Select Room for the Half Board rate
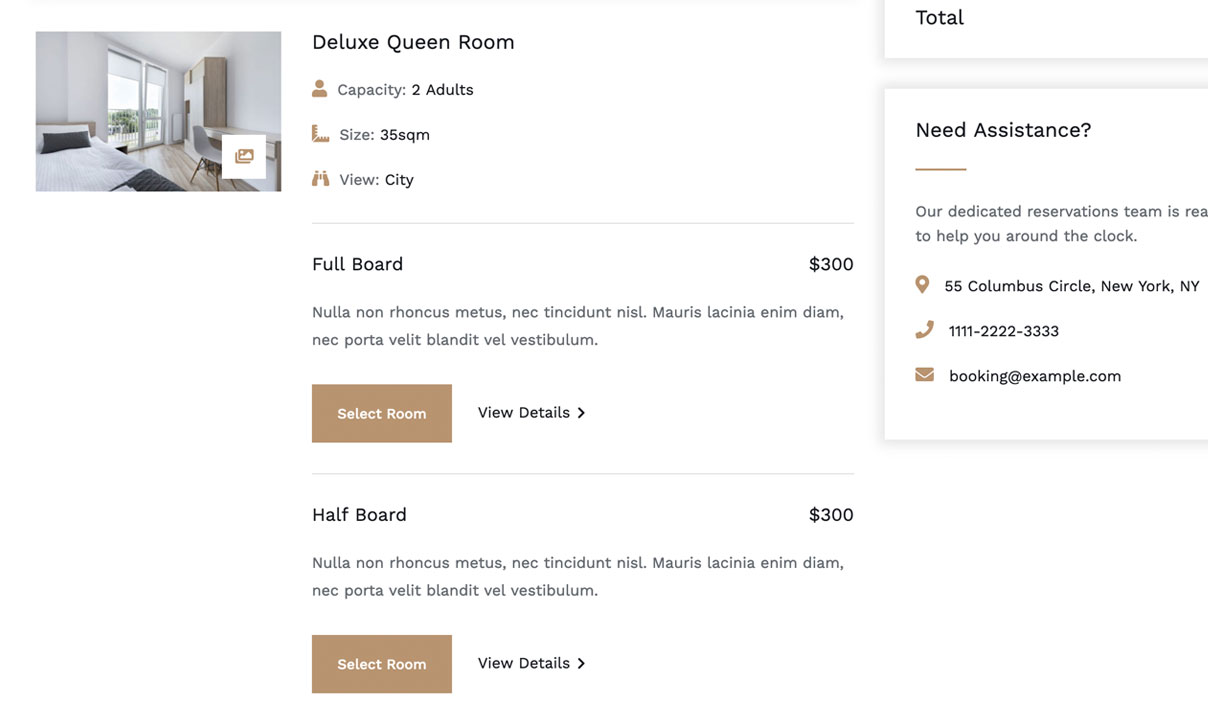 [x=382, y=664]
